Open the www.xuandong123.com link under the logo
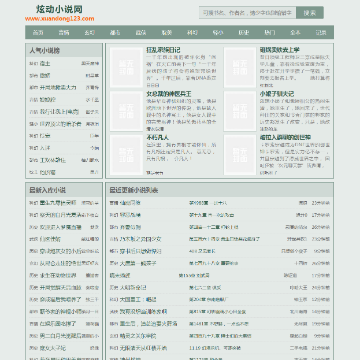 (59, 19)
